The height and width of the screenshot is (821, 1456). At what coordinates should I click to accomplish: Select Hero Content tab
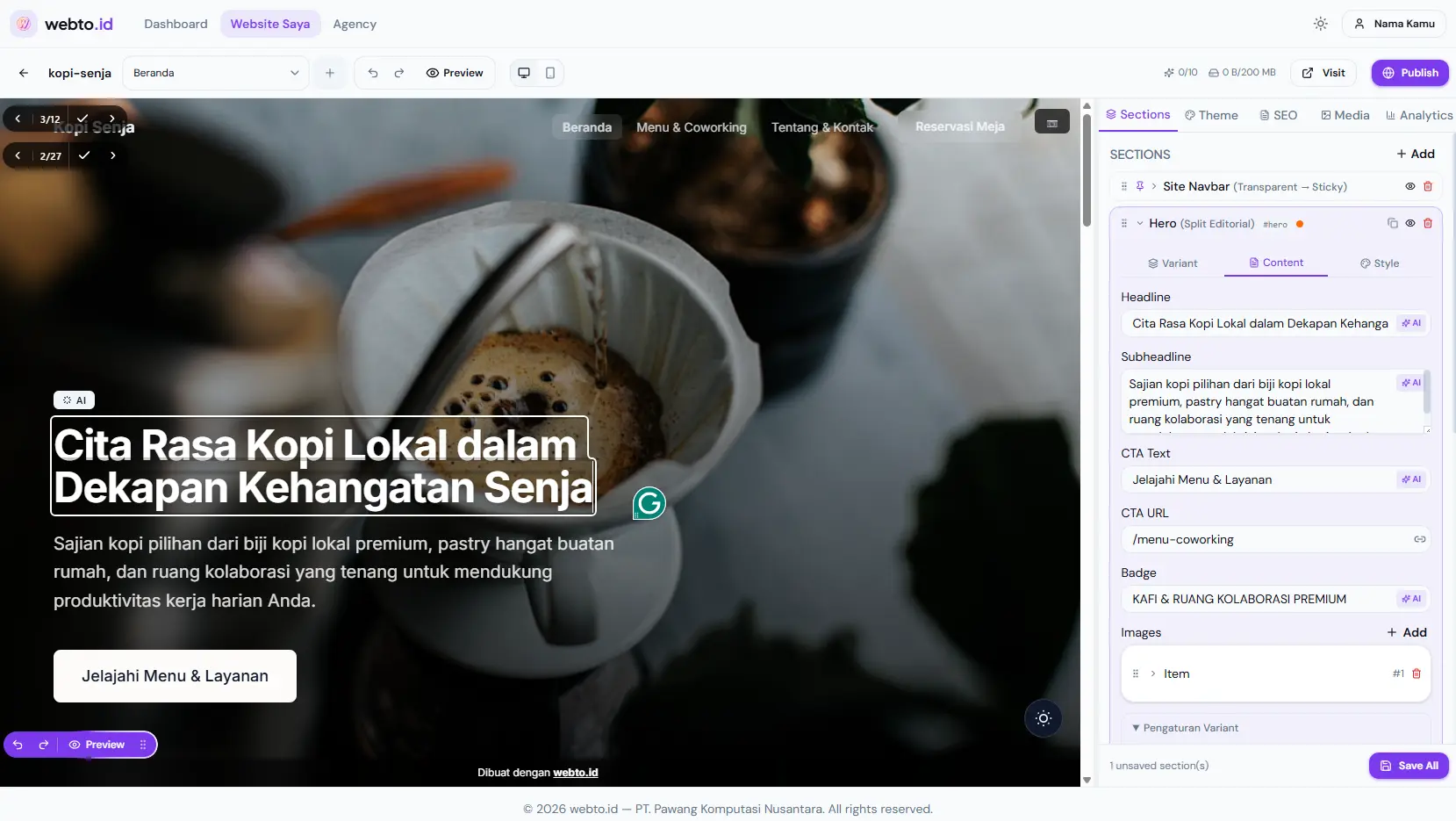click(x=1276, y=263)
